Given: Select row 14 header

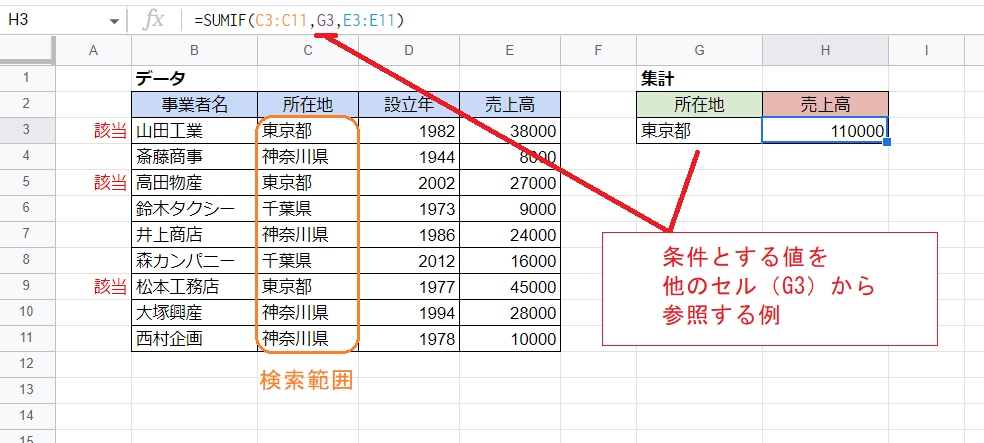Looking at the screenshot, I should (x=28, y=416).
